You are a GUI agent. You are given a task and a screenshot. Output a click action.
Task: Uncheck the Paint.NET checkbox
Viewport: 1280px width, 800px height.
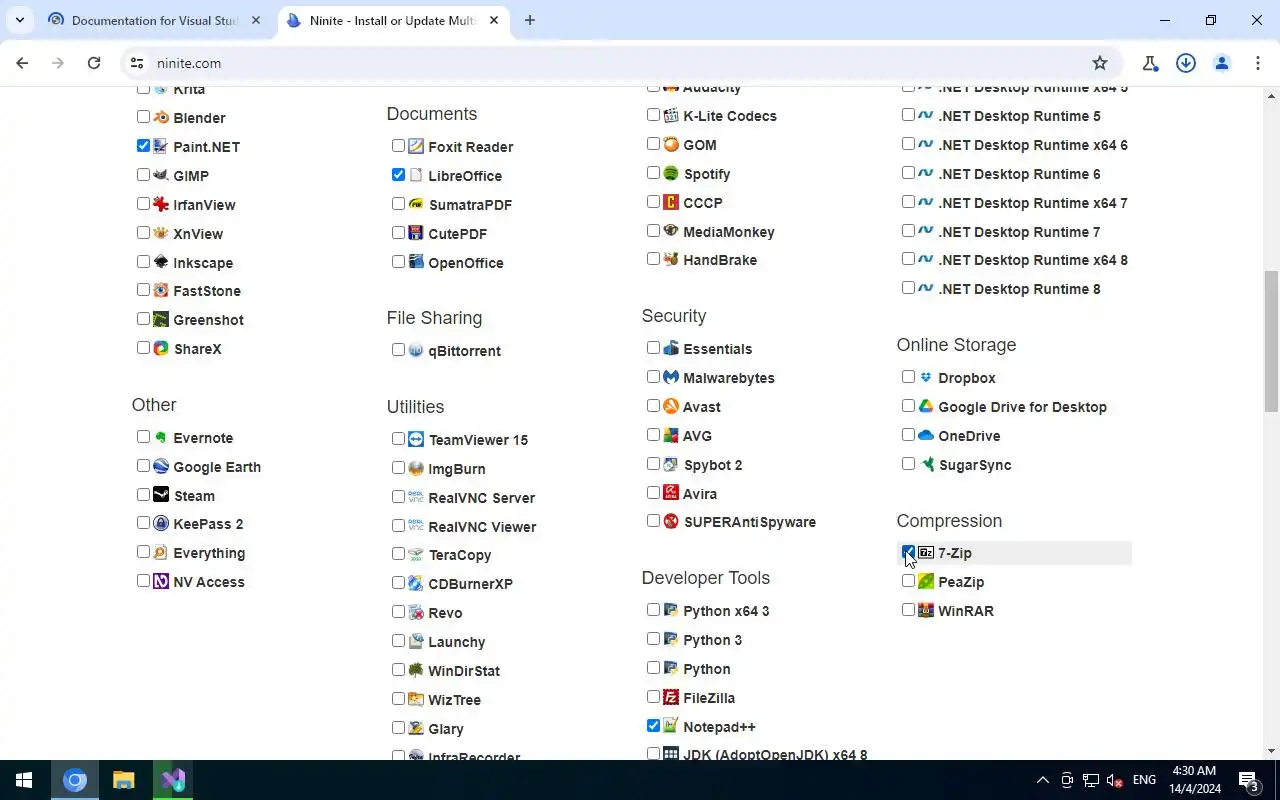pos(143,146)
